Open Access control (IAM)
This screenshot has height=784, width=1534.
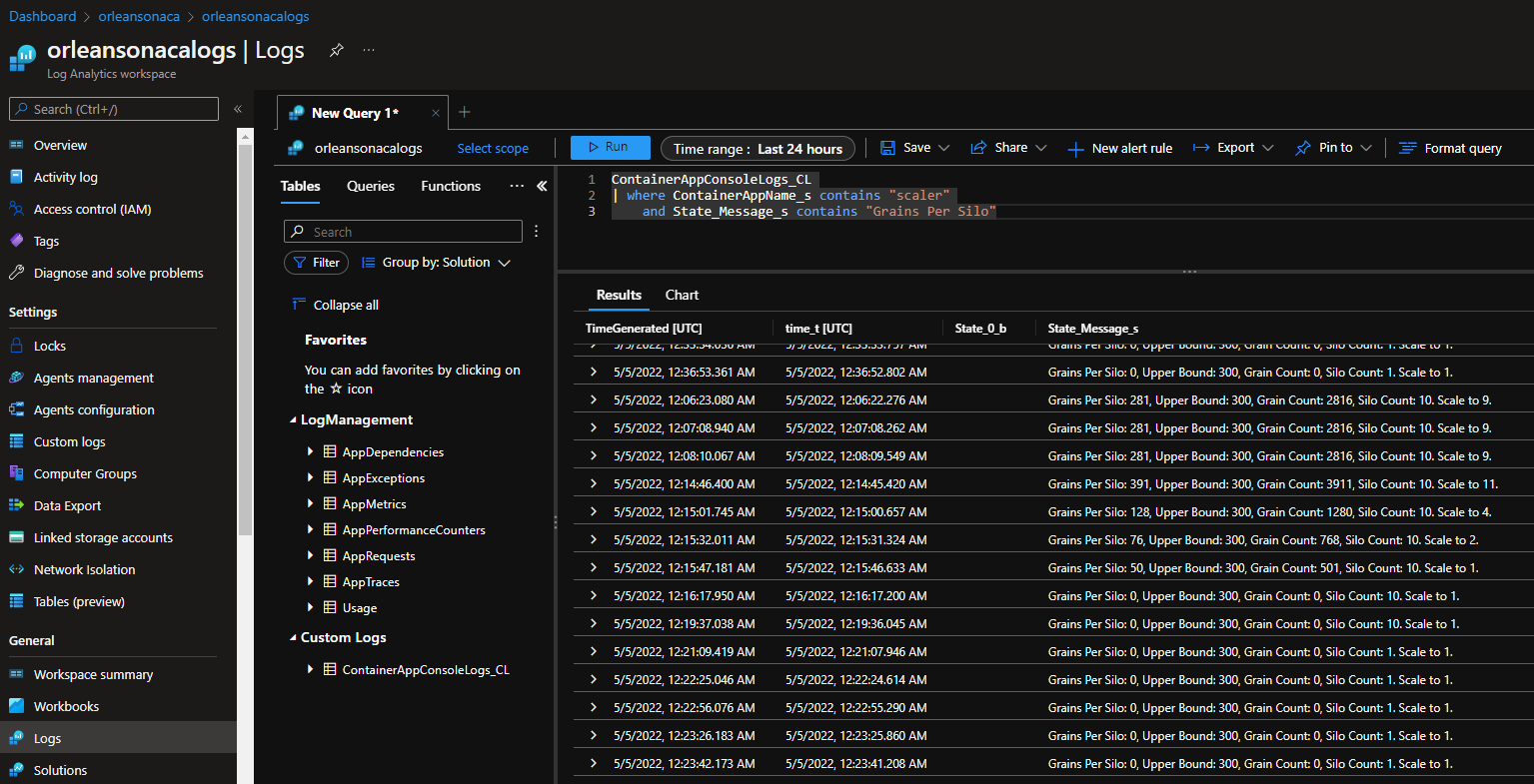(x=93, y=209)
